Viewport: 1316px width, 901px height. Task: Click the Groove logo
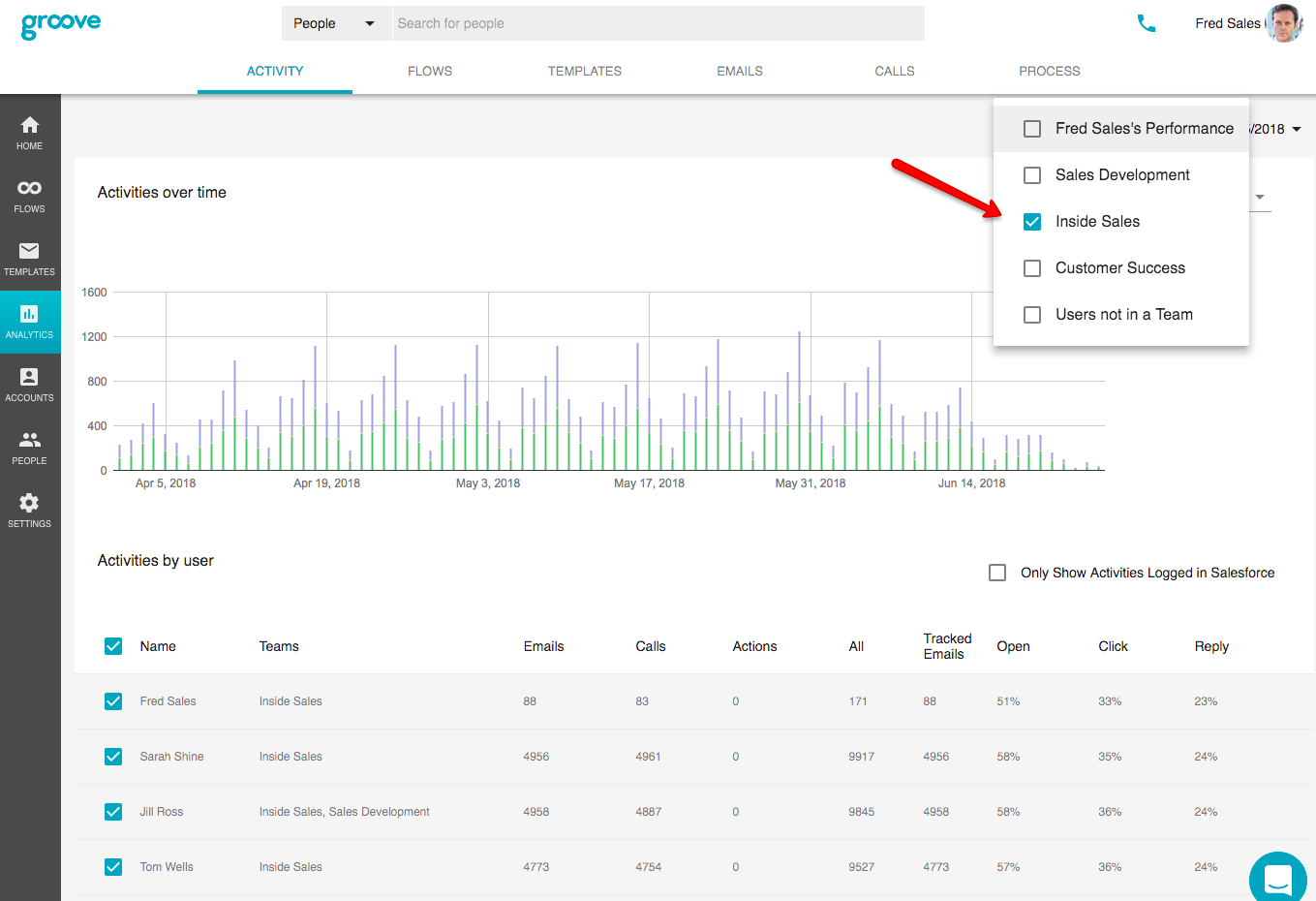pos(61,24)
